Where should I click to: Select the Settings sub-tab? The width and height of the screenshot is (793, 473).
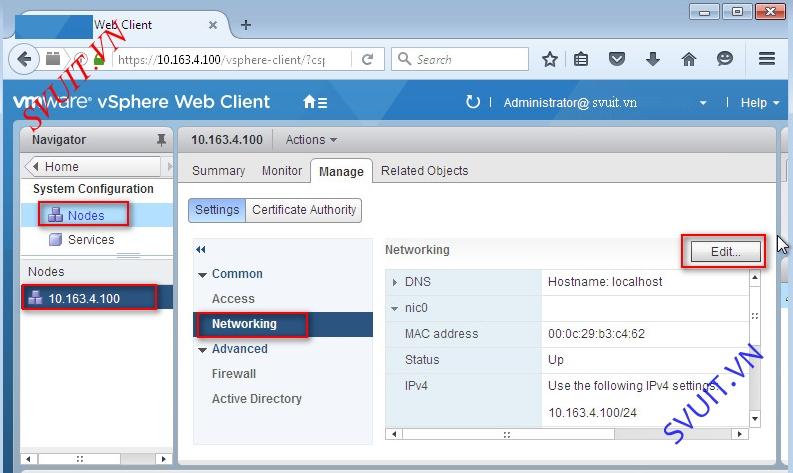[x=217, y=210]
